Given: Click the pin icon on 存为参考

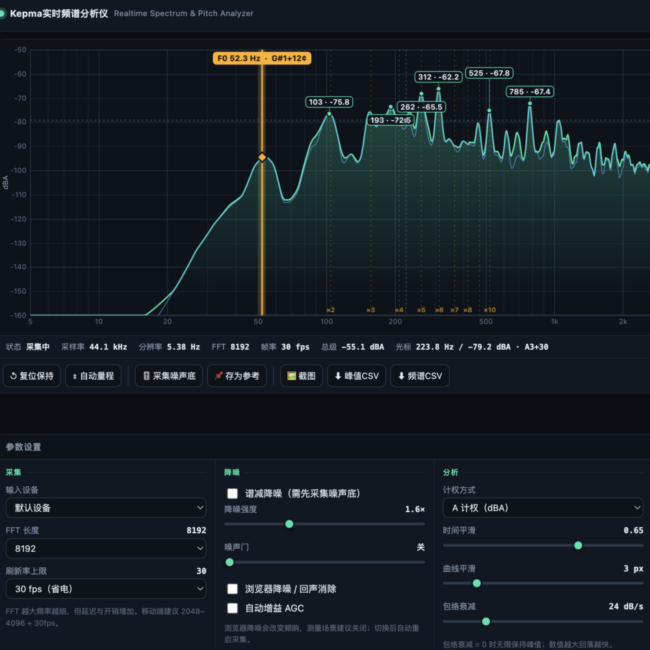Looking at the screenshot, I should 218,376.
